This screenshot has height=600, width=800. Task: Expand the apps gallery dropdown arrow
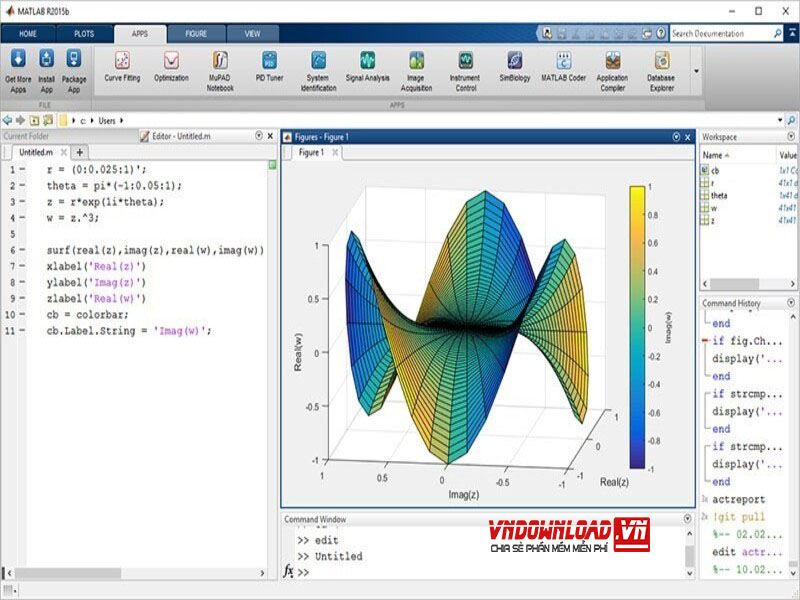click(696, 71)
